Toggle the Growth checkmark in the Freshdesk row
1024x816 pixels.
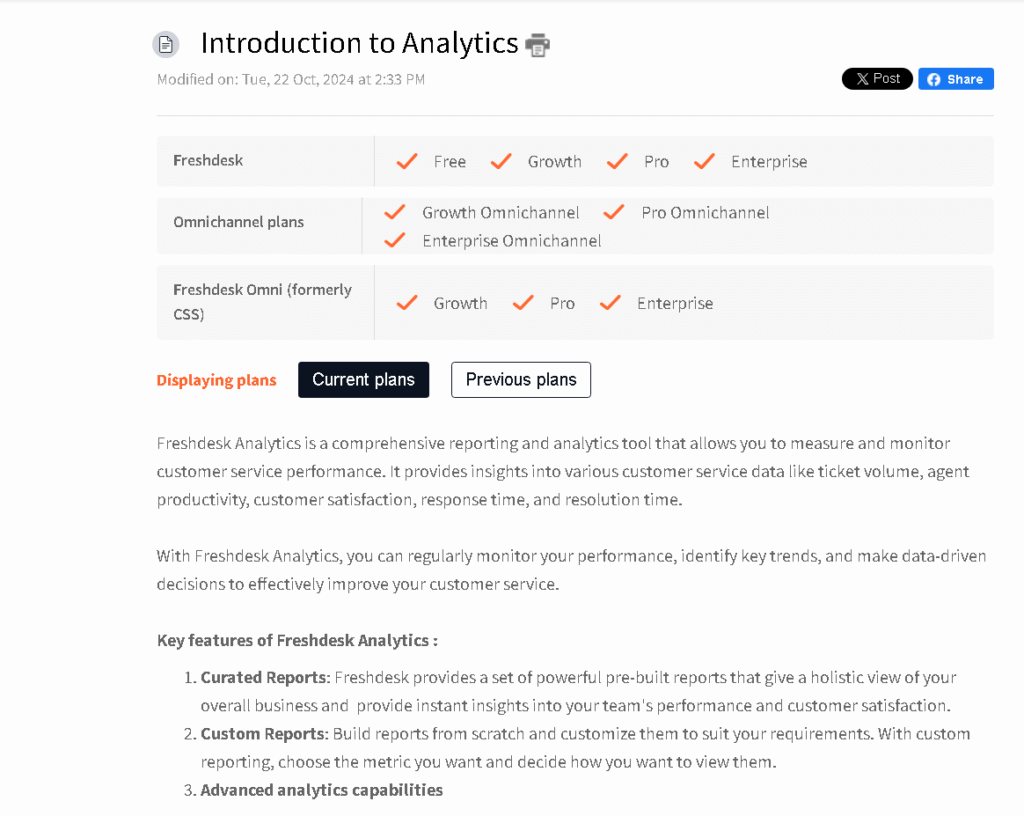tap(500, 161)
